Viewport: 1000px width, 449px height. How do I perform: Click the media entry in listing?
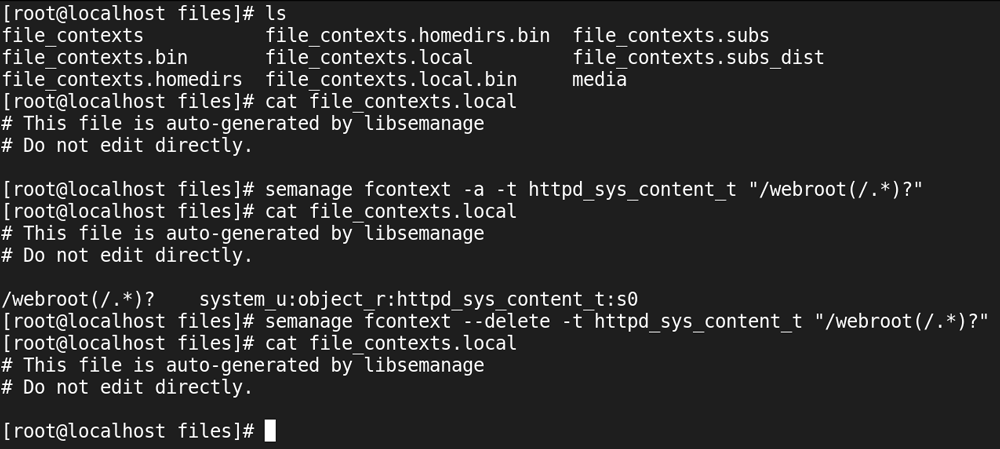599,79
